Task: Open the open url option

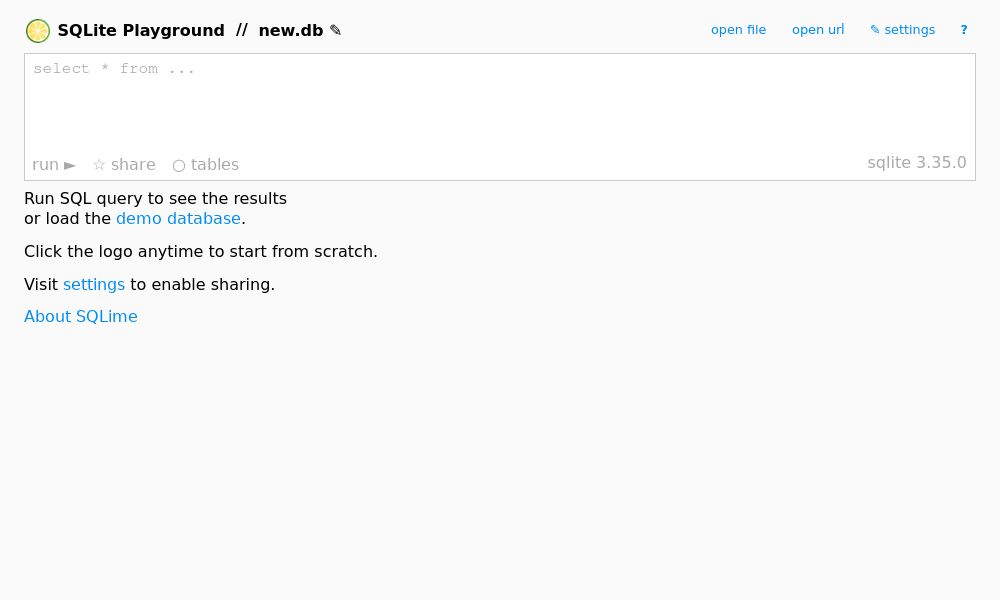Action: click(x=817, y=30)
